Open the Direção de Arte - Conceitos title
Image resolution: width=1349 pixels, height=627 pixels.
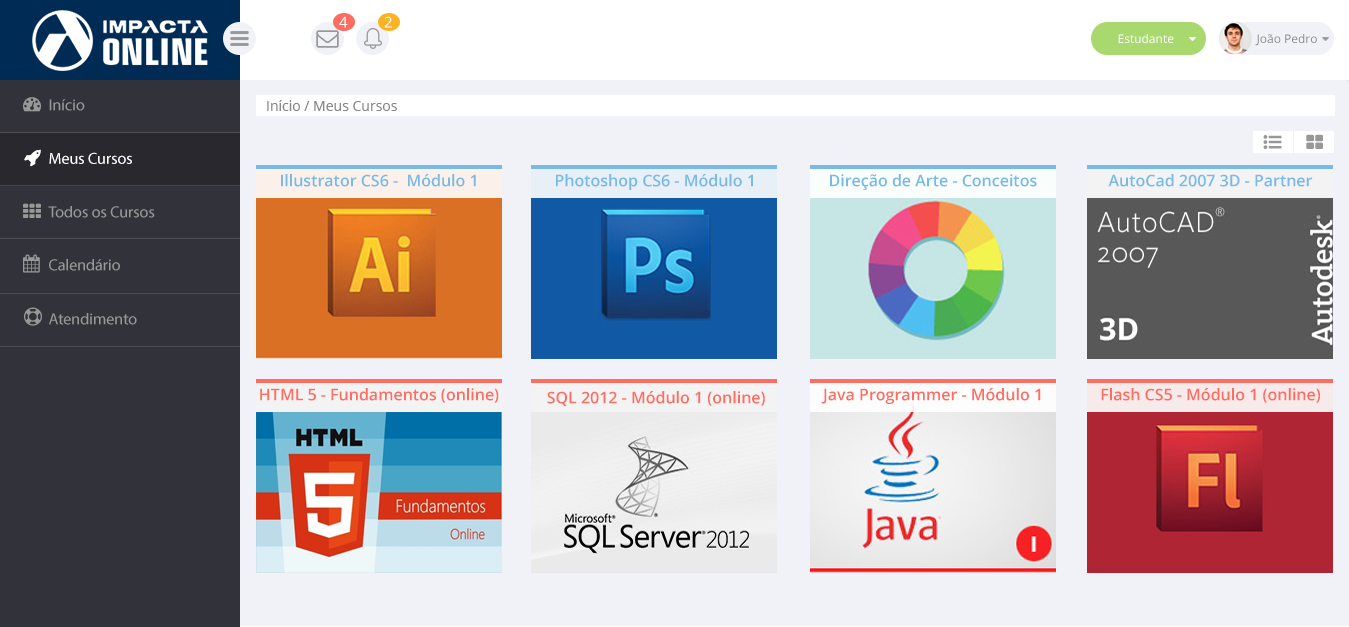[x=933, y=181]
